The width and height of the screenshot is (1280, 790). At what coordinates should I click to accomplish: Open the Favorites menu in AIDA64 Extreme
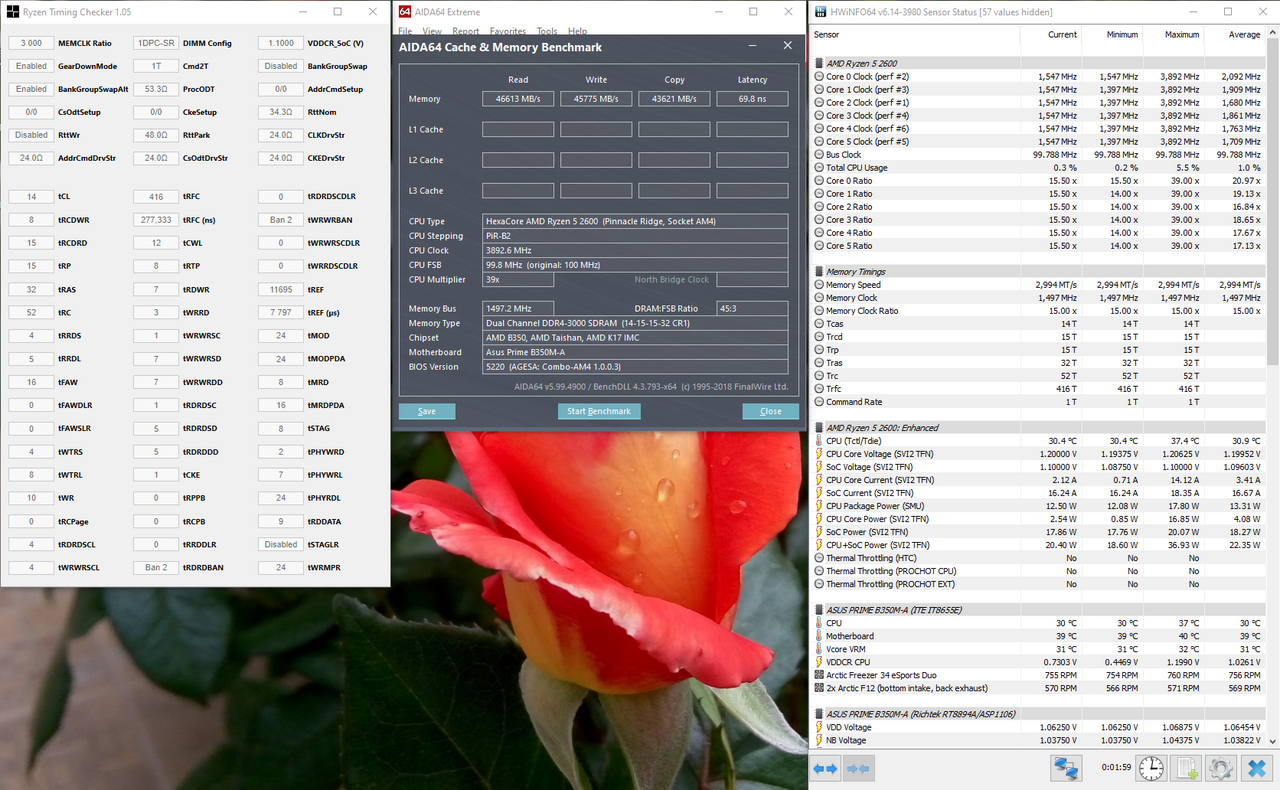tap(508, 31)
